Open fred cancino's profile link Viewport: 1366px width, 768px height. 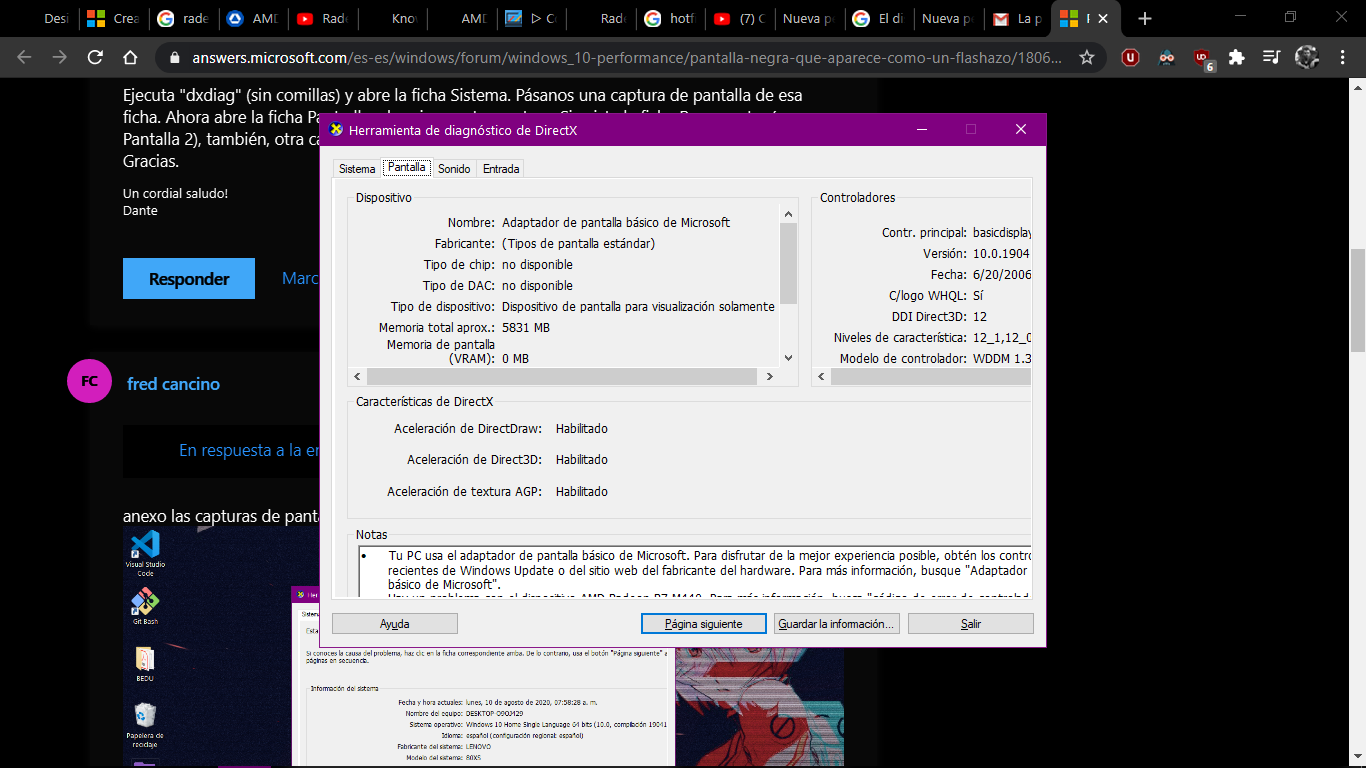tap(173, 384)
